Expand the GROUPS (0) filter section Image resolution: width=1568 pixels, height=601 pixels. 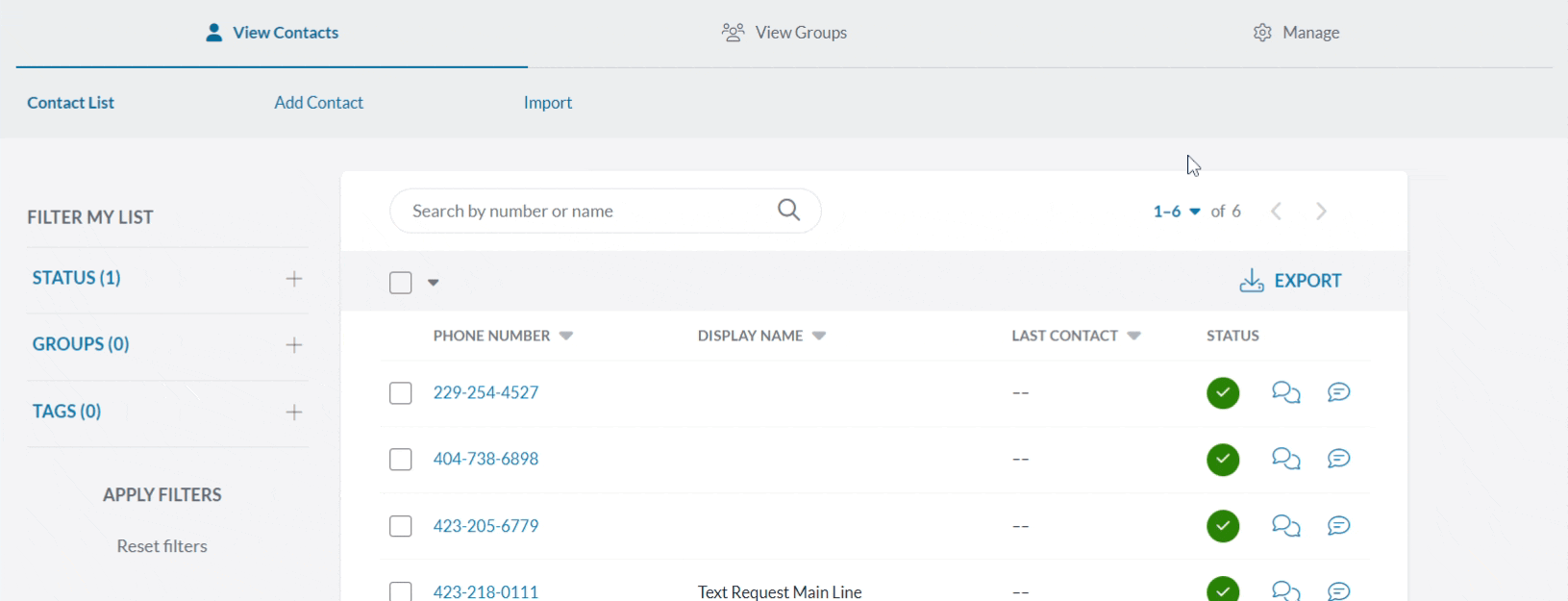[x=294, y=345]
